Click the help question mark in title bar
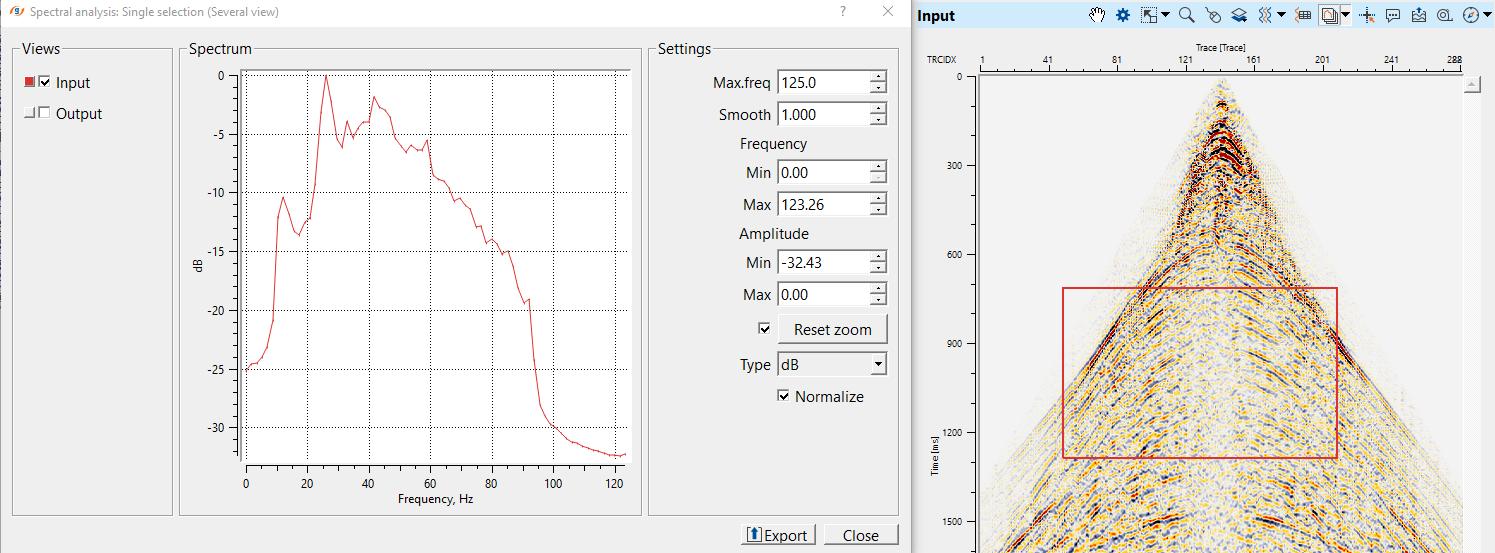 (842, 11)
